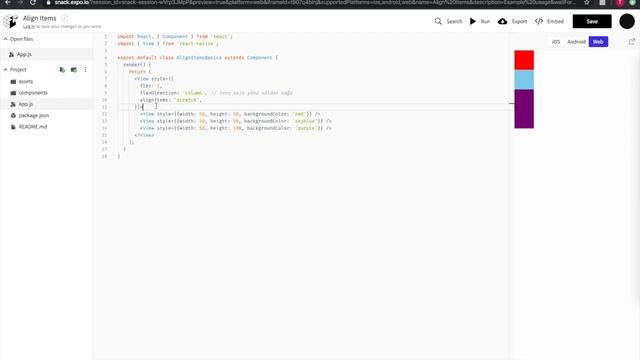This screenshot has width=640, height=360.
Task: Open the user avatar menu
Action: [x=627, y=21]
